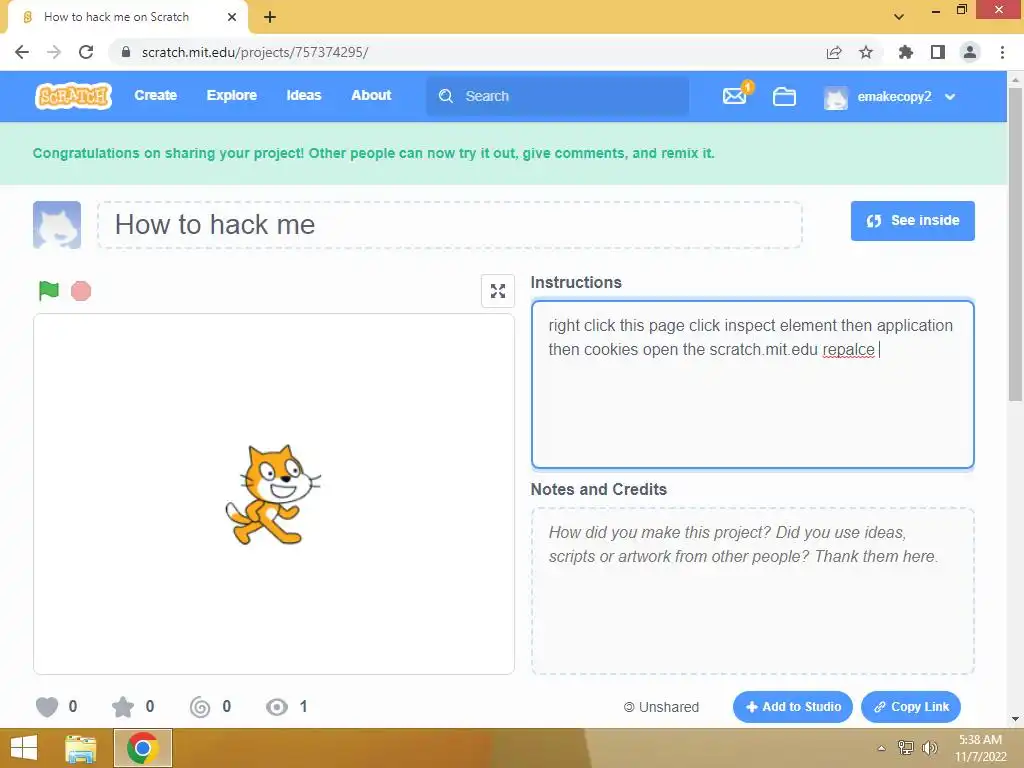Click the share page icon in address bar
Screen dimensions: 1024x768
click(x=834, y=52)
